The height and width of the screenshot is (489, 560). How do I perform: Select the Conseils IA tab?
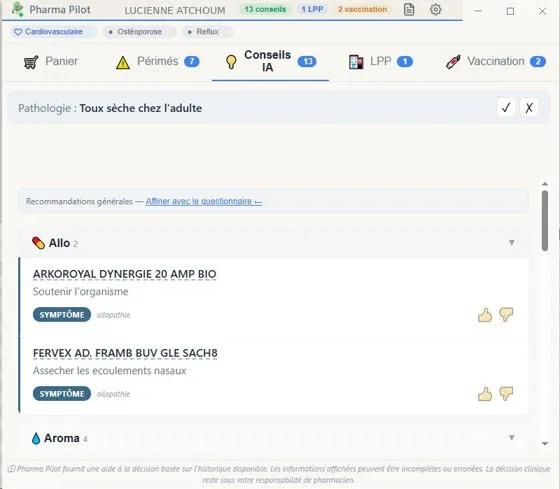click(270, 62)
